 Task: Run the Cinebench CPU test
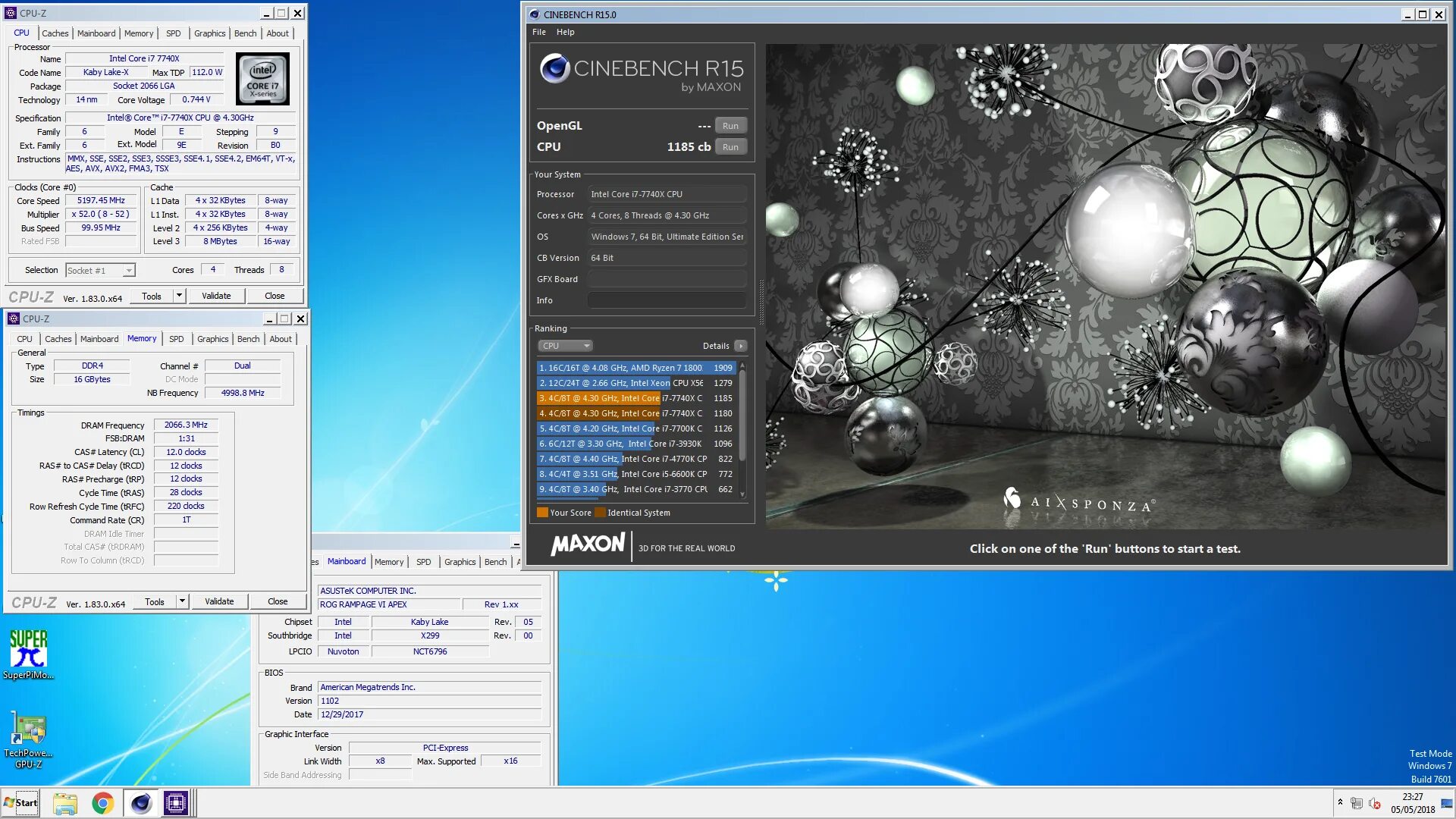point(730,147)
